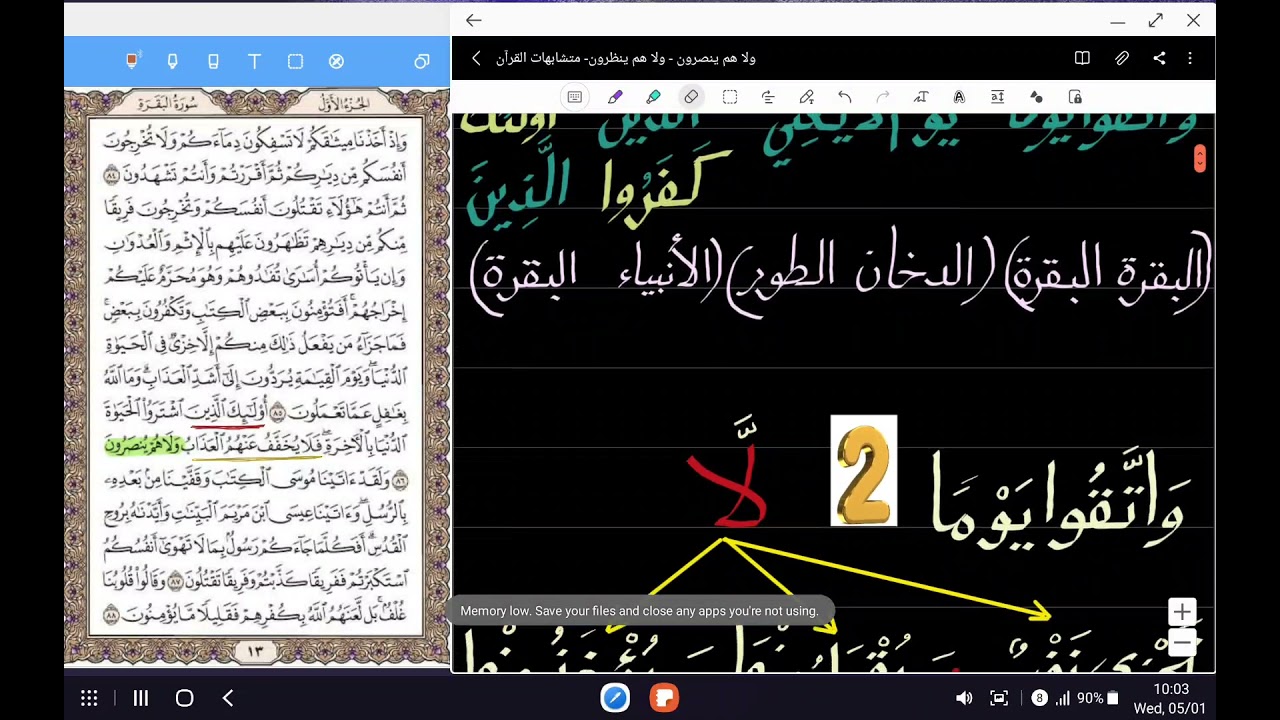Open the blue pen app in taskbar
The height and width of the screenshot is (720, 1280).
coord(615,698)
